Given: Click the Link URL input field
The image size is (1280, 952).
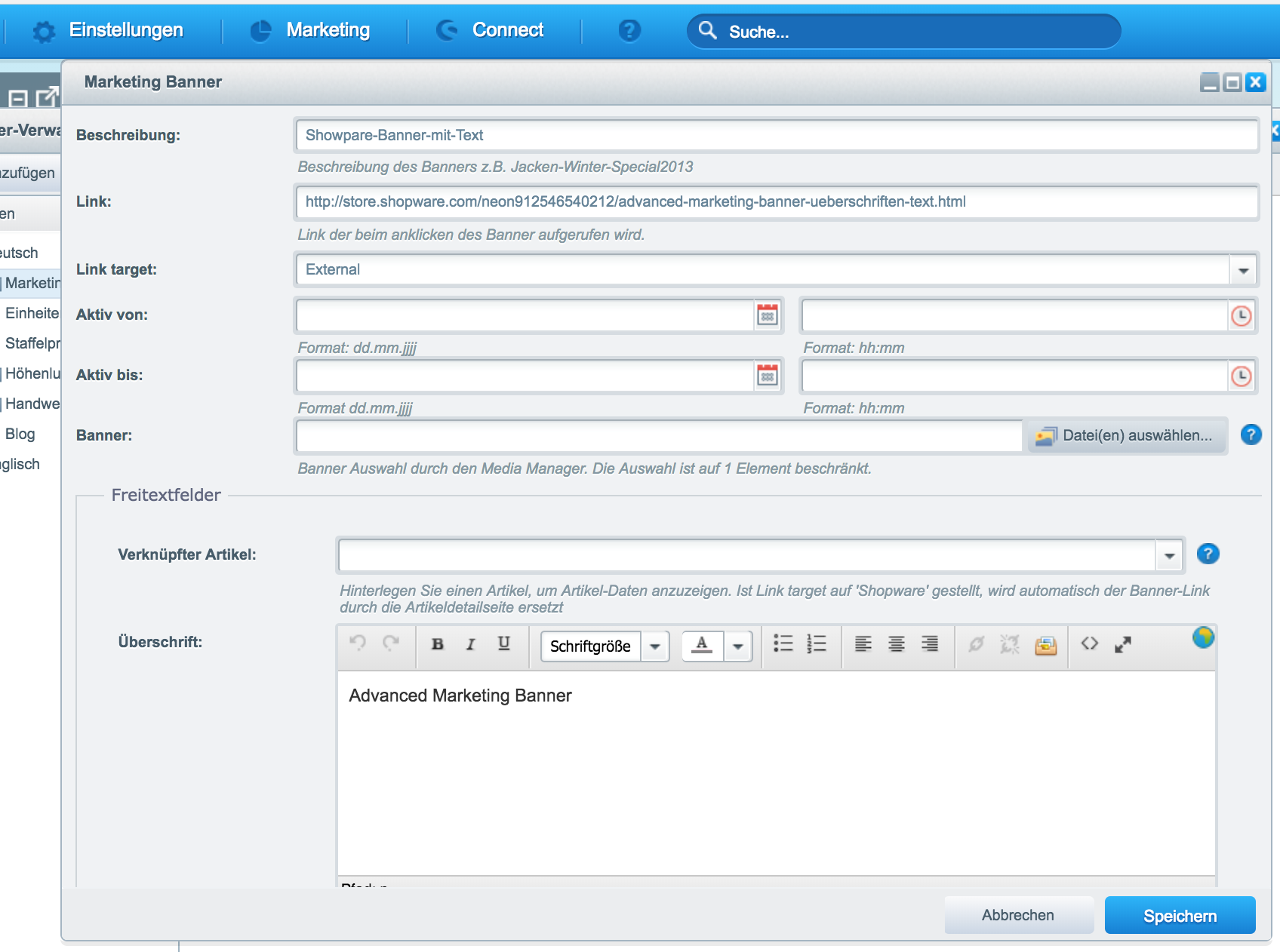Looking at the screenshot, I should (x=777, y=201).
